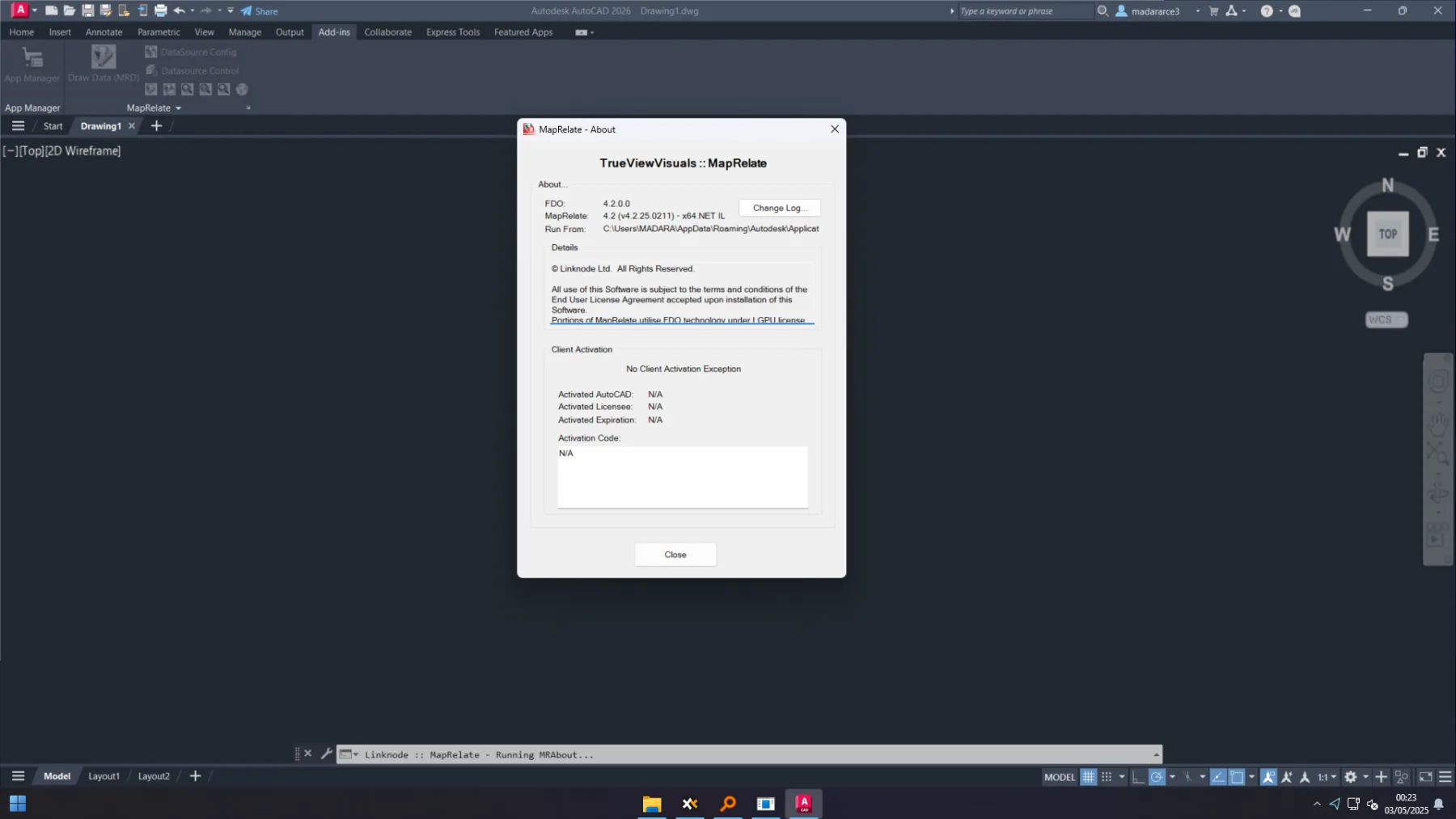
Task: Click the viewport controls [-] label
Action: [11, 151]
